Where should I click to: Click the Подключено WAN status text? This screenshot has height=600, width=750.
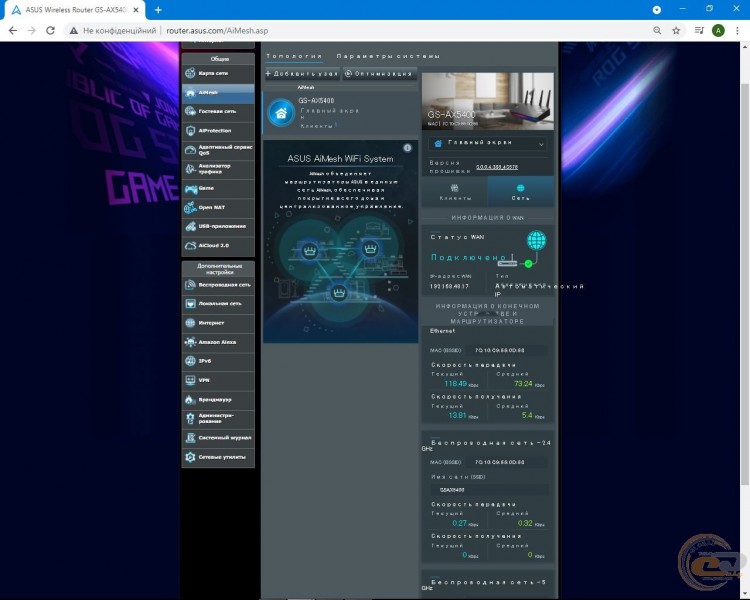(468, 257)
